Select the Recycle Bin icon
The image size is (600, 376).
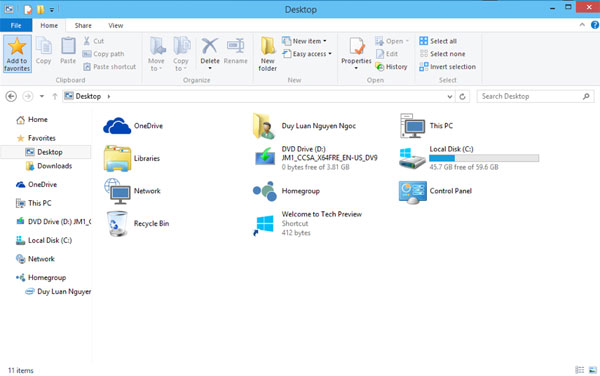[117, 223]
